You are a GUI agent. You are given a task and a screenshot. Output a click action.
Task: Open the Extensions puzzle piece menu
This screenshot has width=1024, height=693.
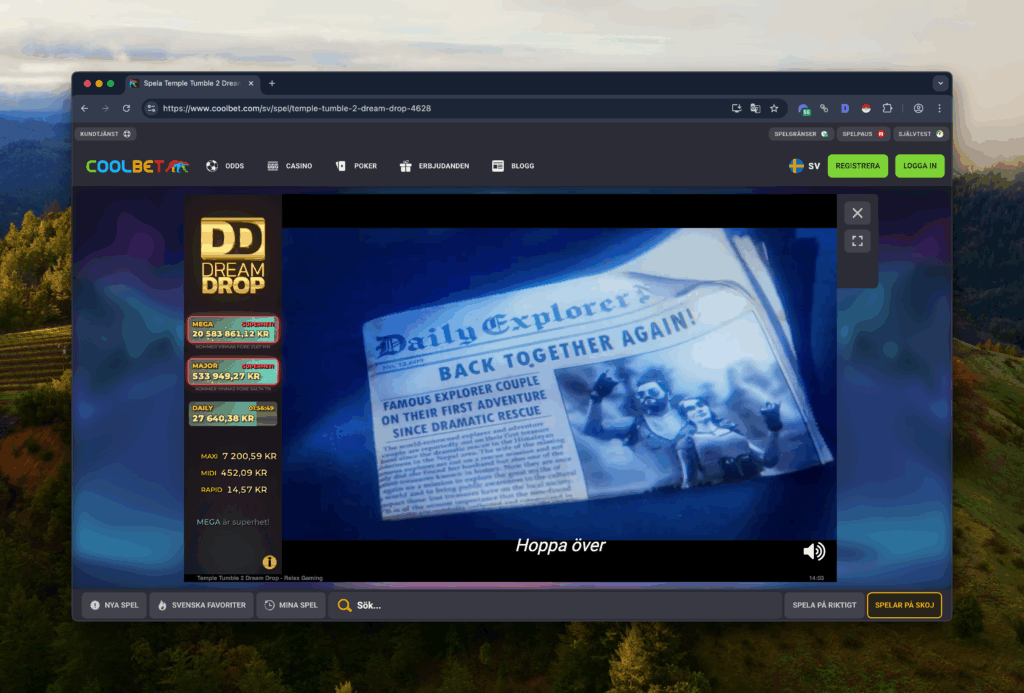pos(887,108)
